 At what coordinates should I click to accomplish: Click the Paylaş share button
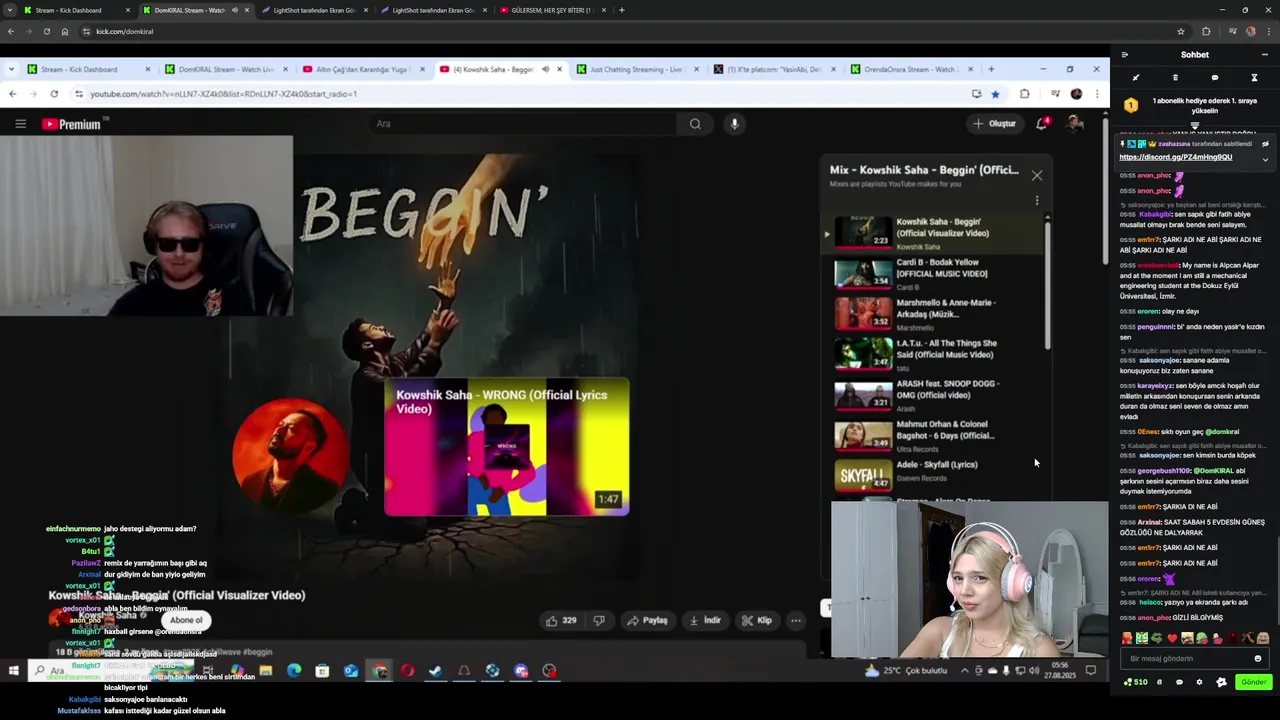tap(647, 620)
